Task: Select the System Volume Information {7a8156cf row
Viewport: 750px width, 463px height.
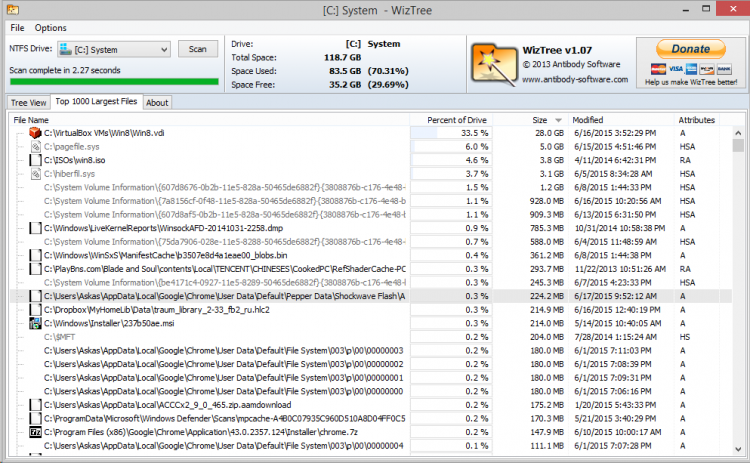Action: click(371, 201)
